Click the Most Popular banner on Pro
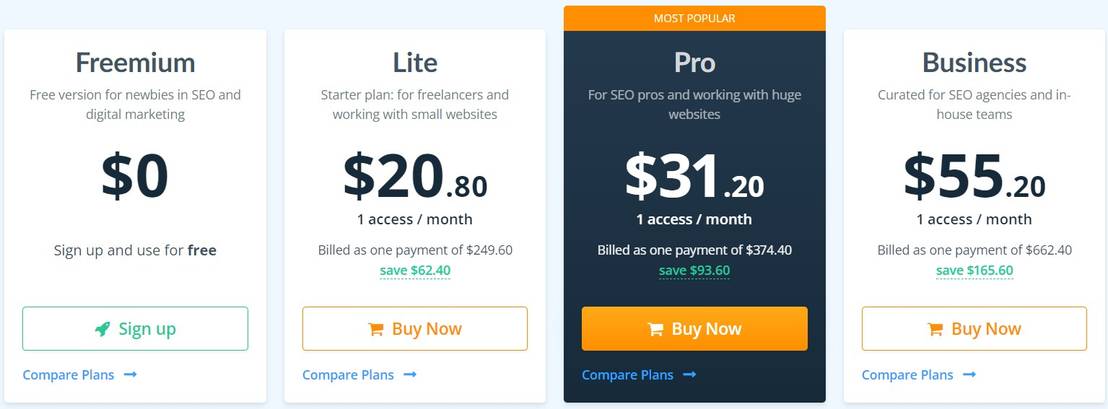Screen dimensions: 1108x409 coord(694,18)
